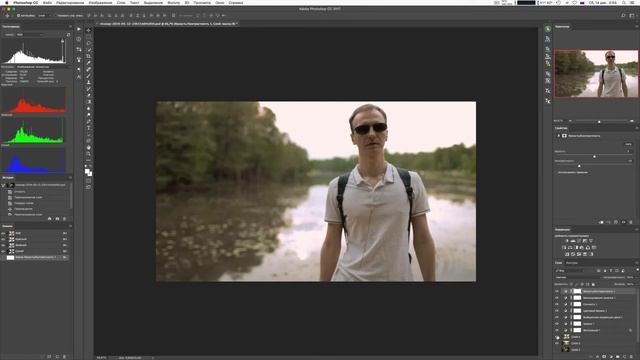Toggle the use legacy checkbox in Properties
The image size is (640, 360).
pyautogui.click(x=557, y=172)
